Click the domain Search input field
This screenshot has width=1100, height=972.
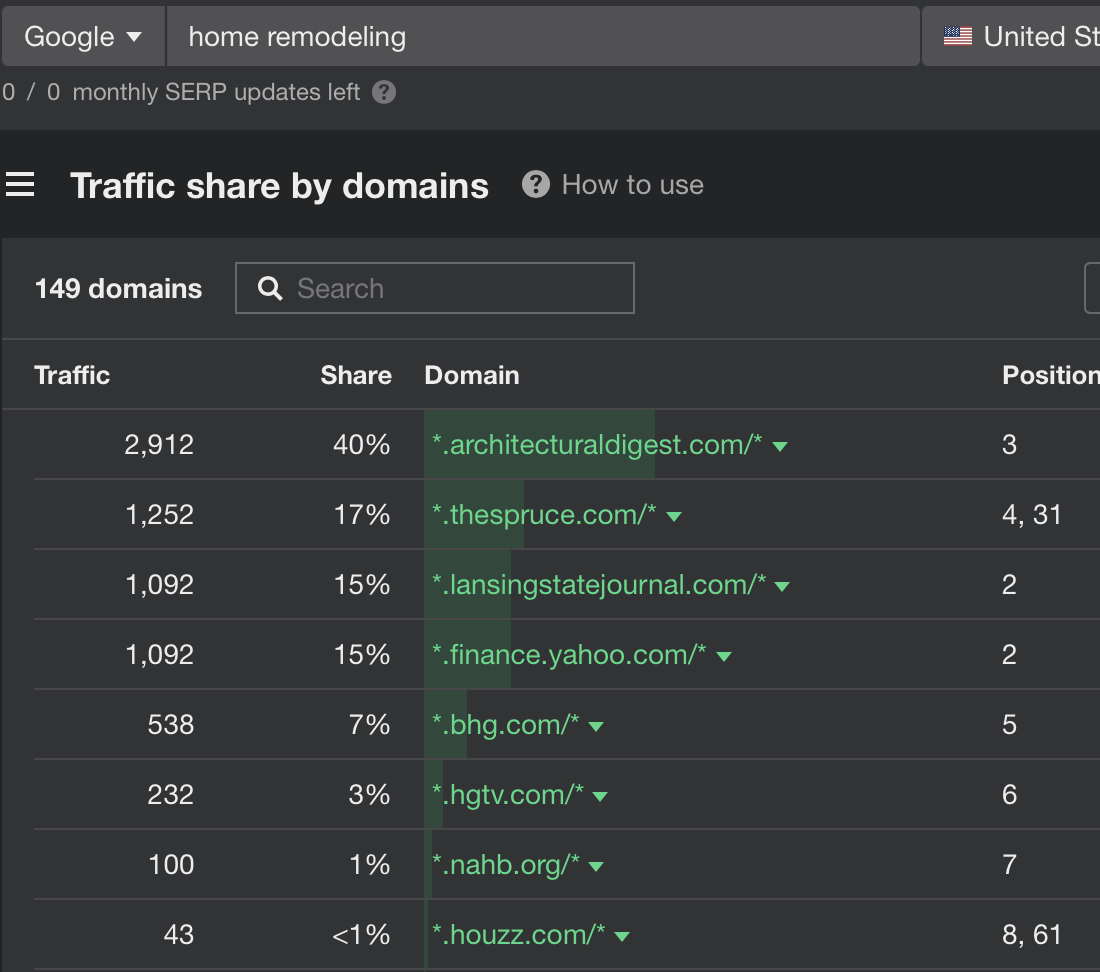(450, 289)
